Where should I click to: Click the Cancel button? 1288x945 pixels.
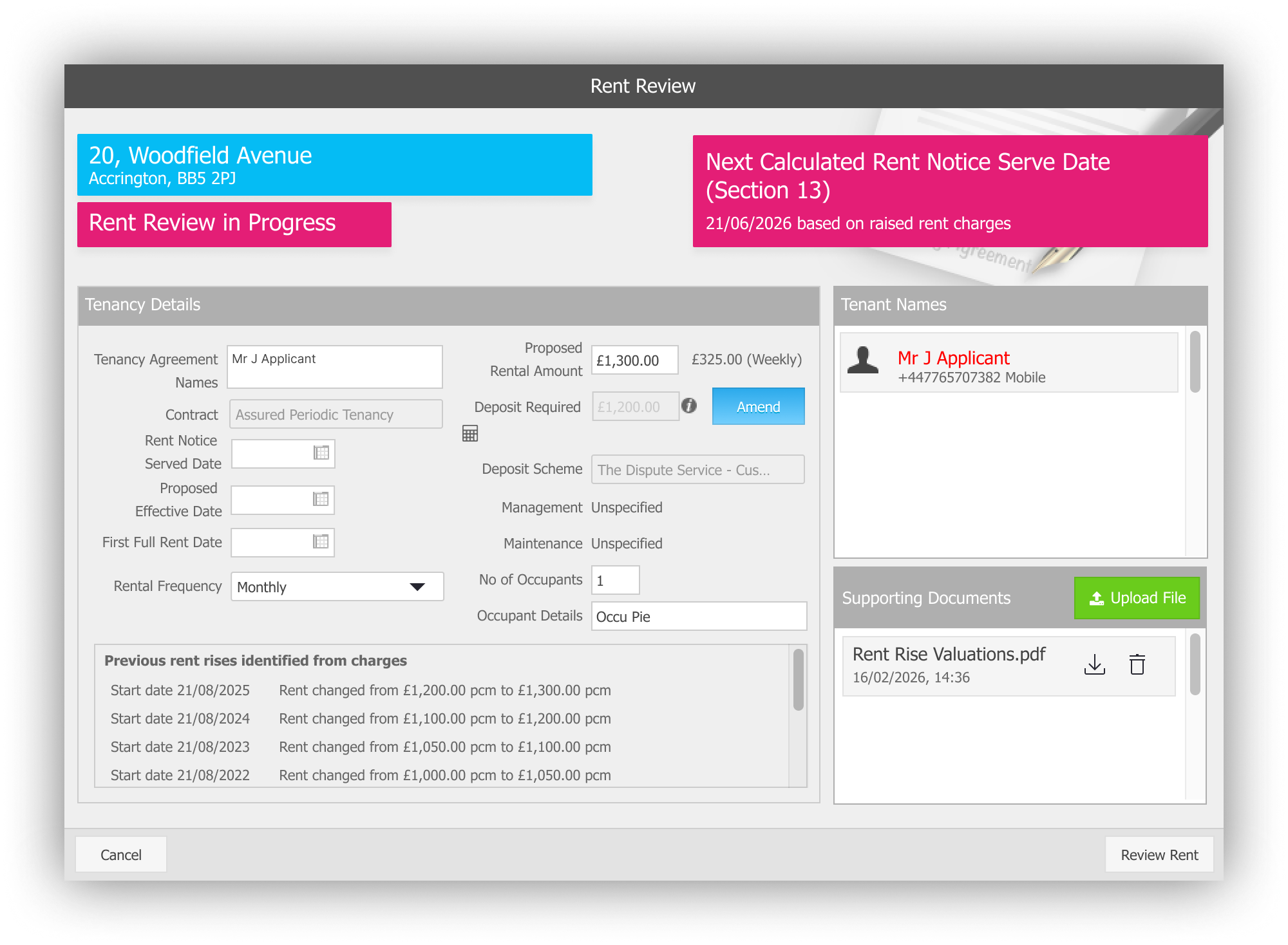point(121,855)
